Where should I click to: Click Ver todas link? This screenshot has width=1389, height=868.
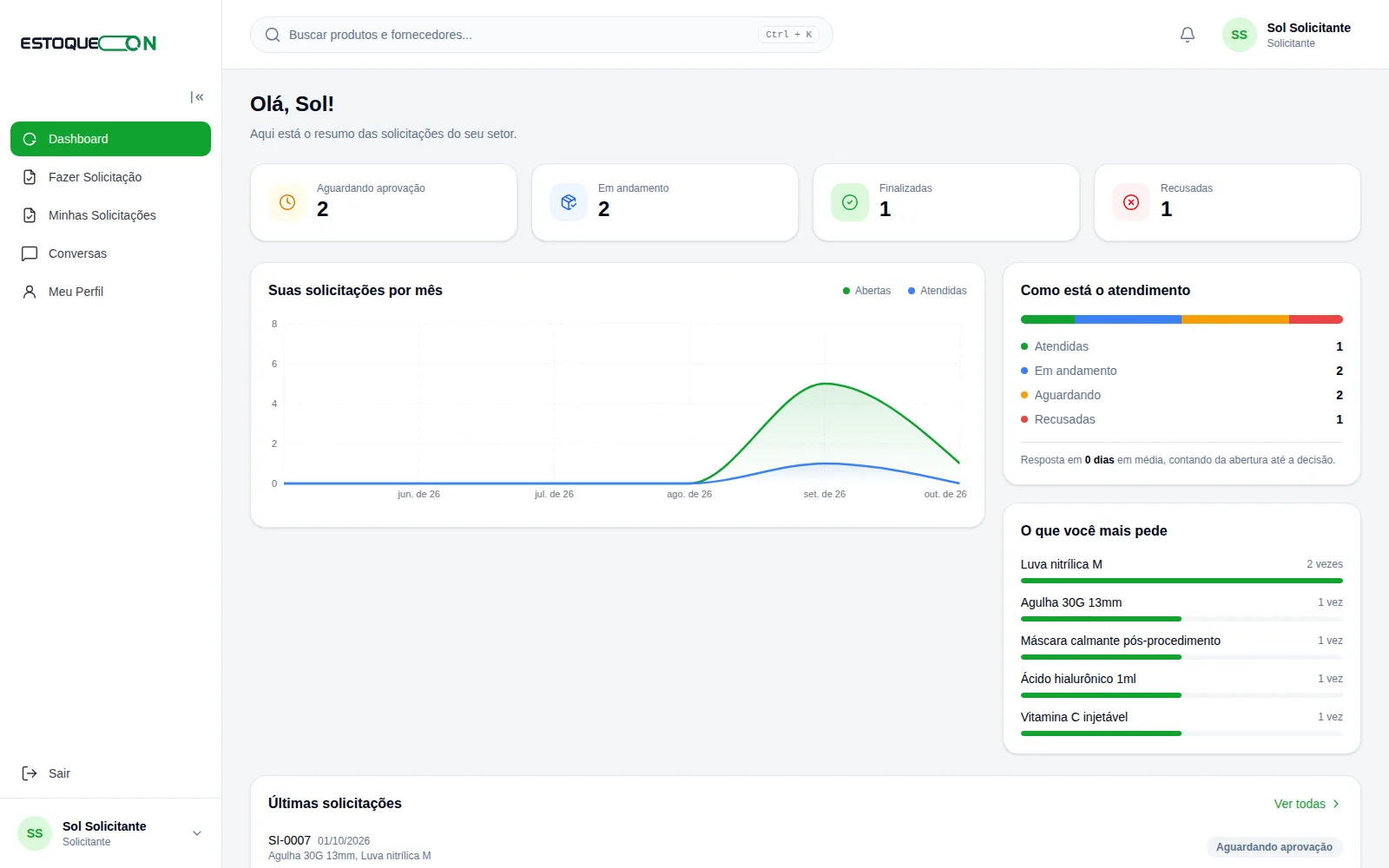tap(1307, 804)
